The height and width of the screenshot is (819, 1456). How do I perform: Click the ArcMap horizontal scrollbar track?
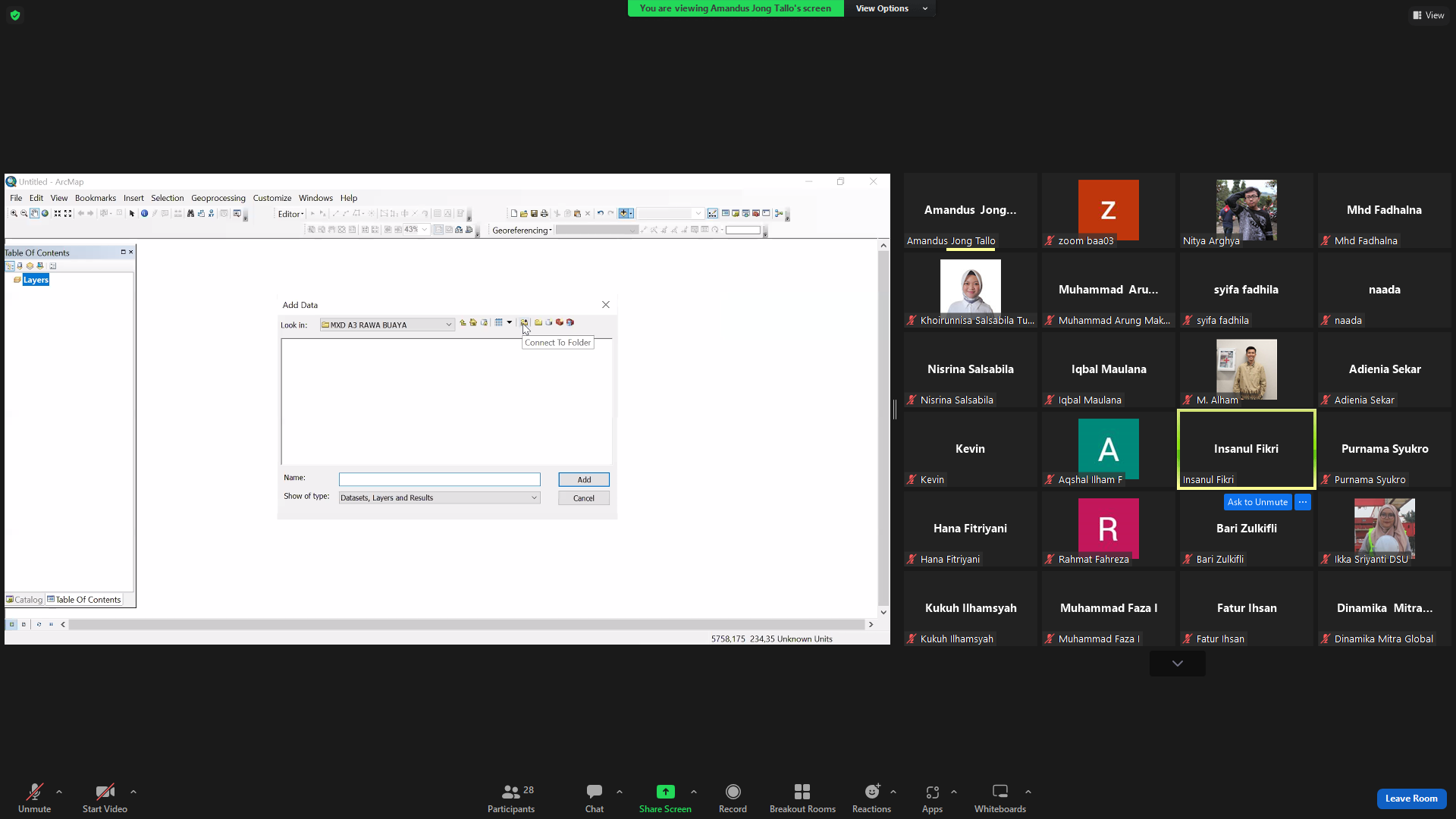coord(467,625)
